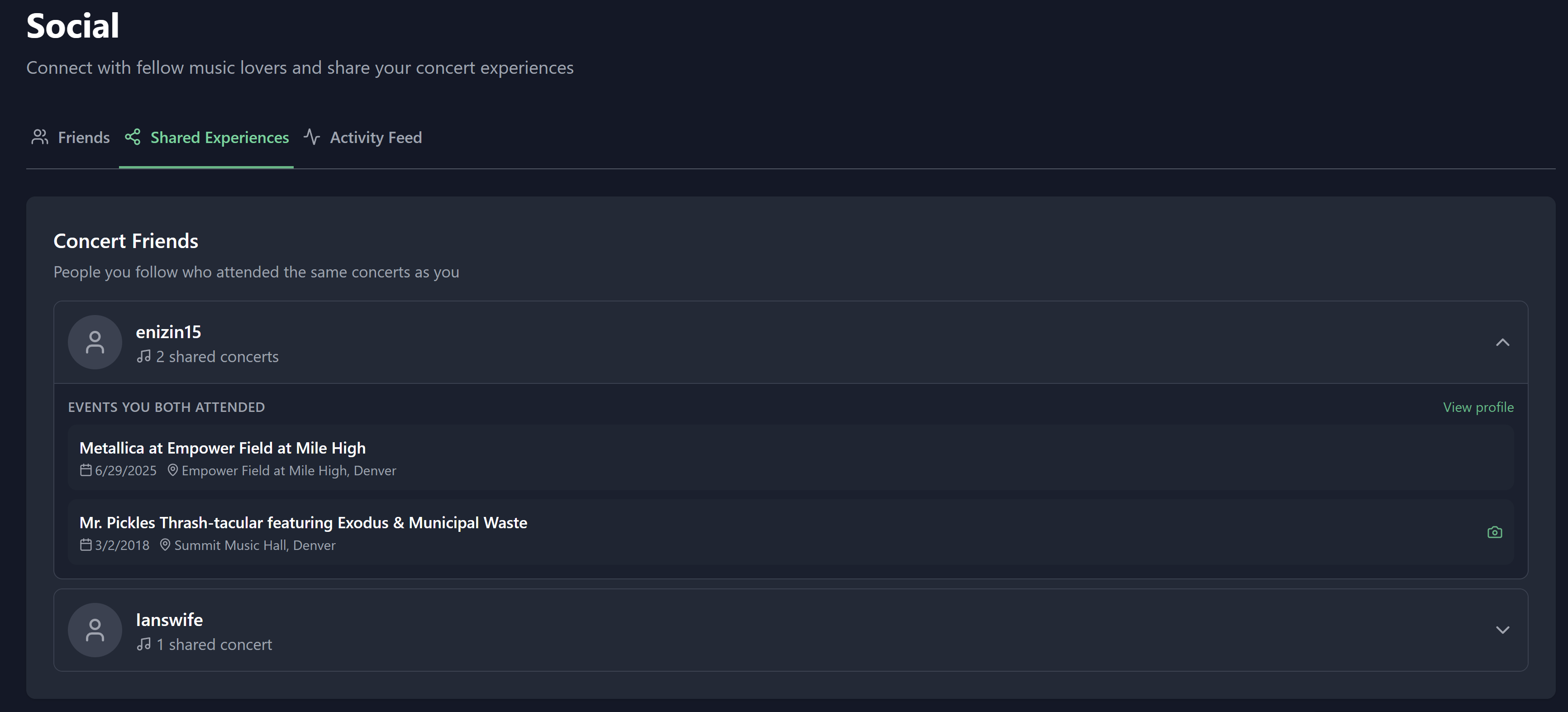Click lanswife's avatar icon
The width and height of the screenshot is (1568, 712).
(95, 630)
